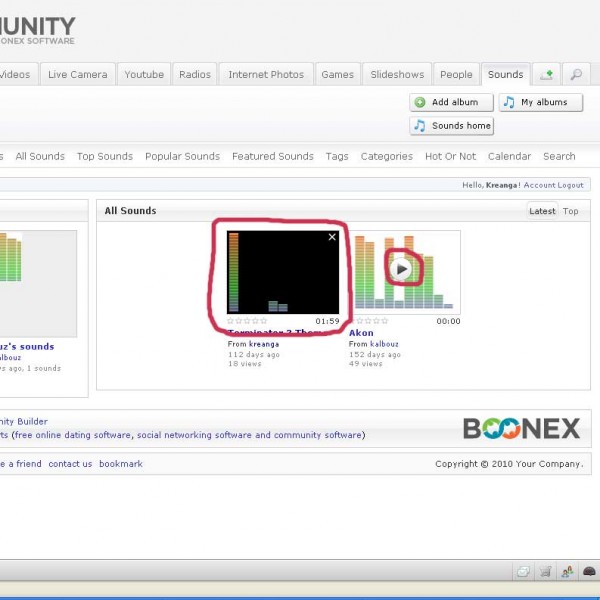
Task: Close the Terminator sound player with X
Action: click(332, 237)
